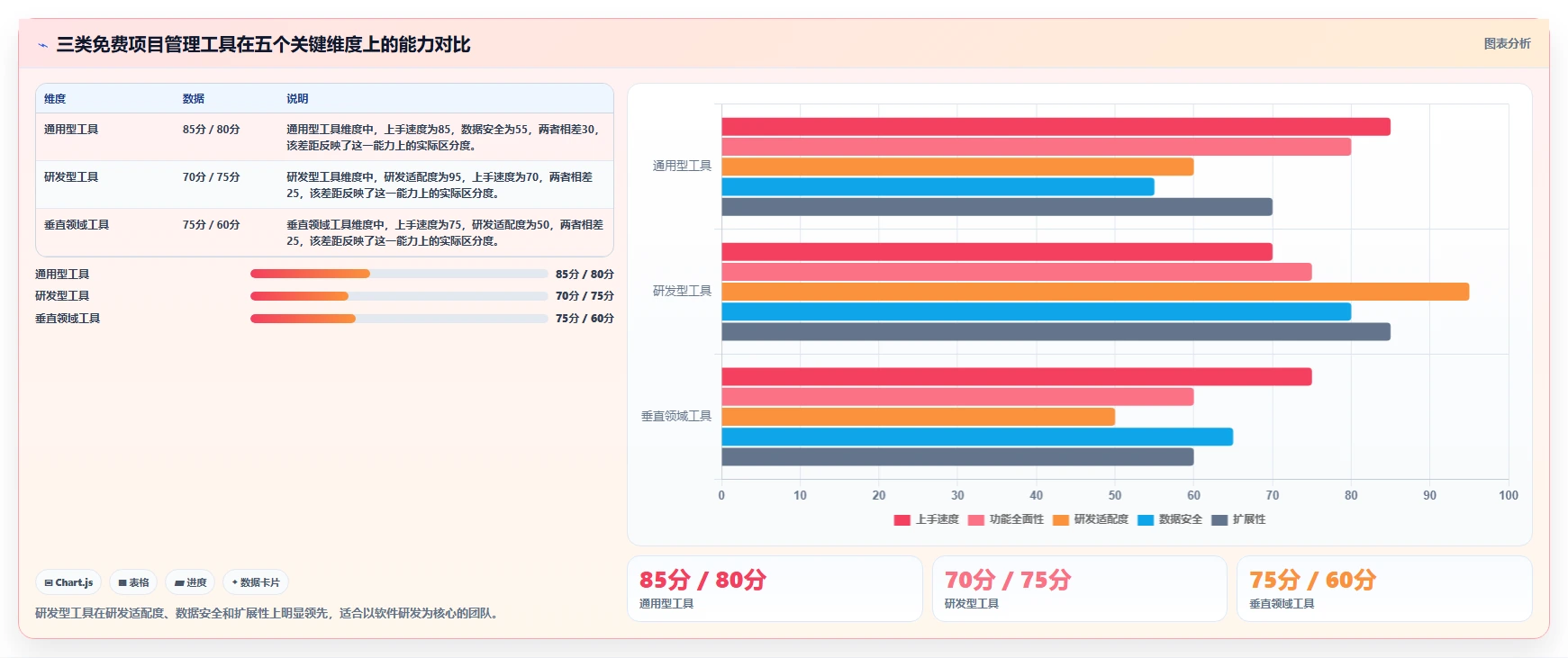This screenshot has width=1568, height=658.
Task: Click the 上手速度 bar for 通用型工具
Action: pyautogui.click(x=1056, y=127)
